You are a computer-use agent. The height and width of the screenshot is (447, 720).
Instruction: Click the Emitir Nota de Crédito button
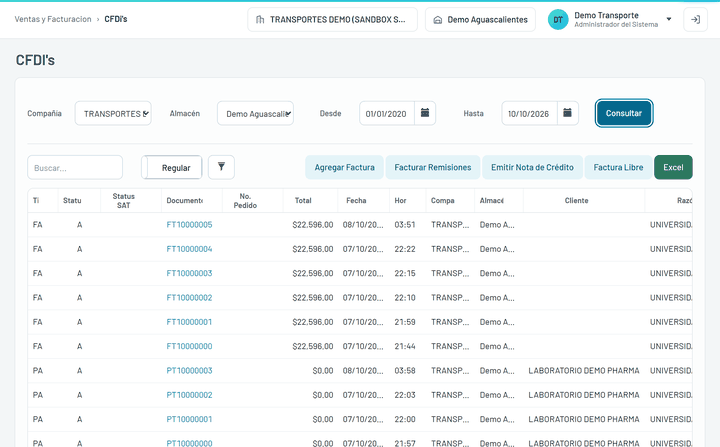[532, 167]
